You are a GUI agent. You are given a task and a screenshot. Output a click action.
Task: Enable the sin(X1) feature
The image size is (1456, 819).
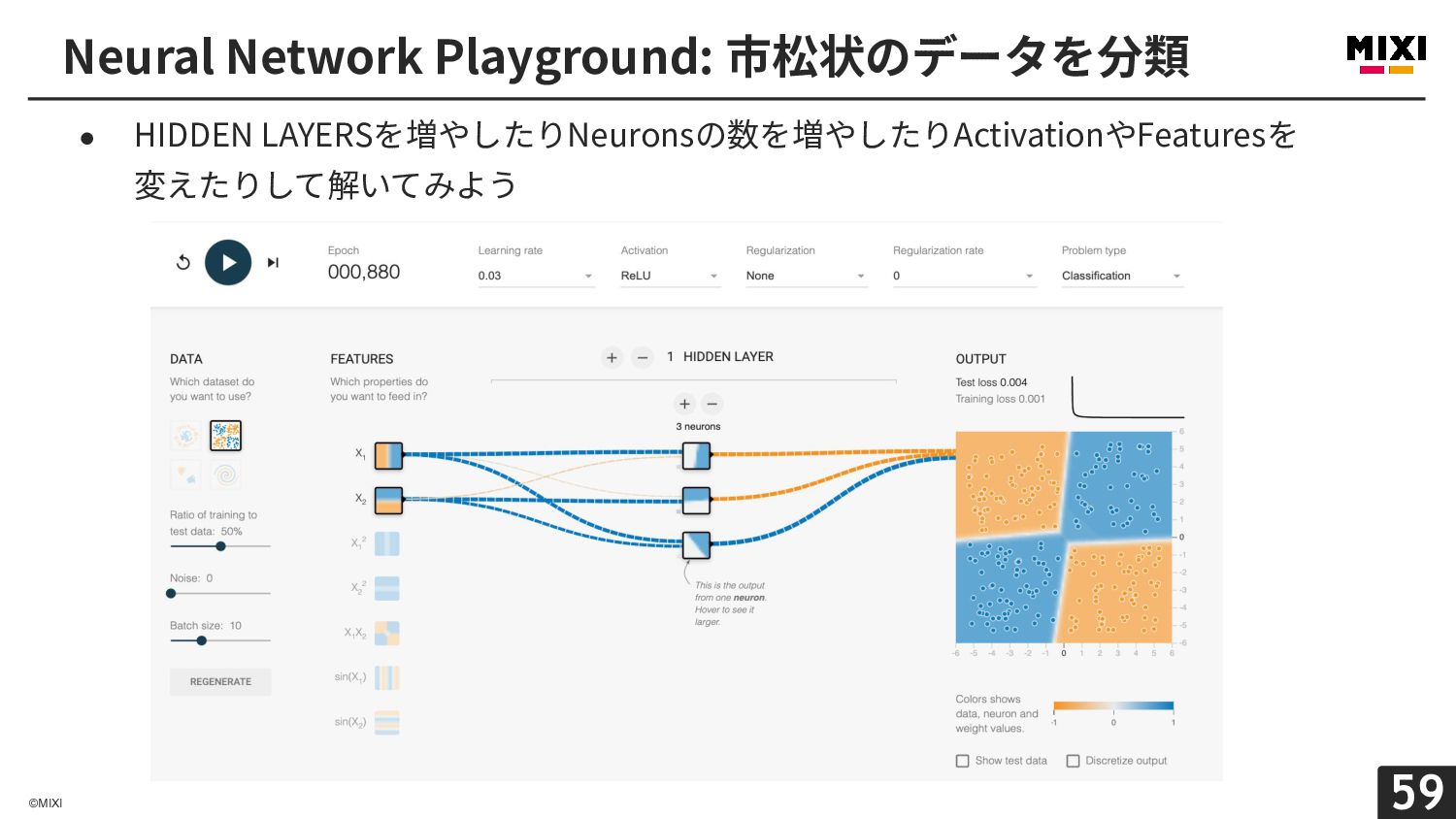coord(387,677)
